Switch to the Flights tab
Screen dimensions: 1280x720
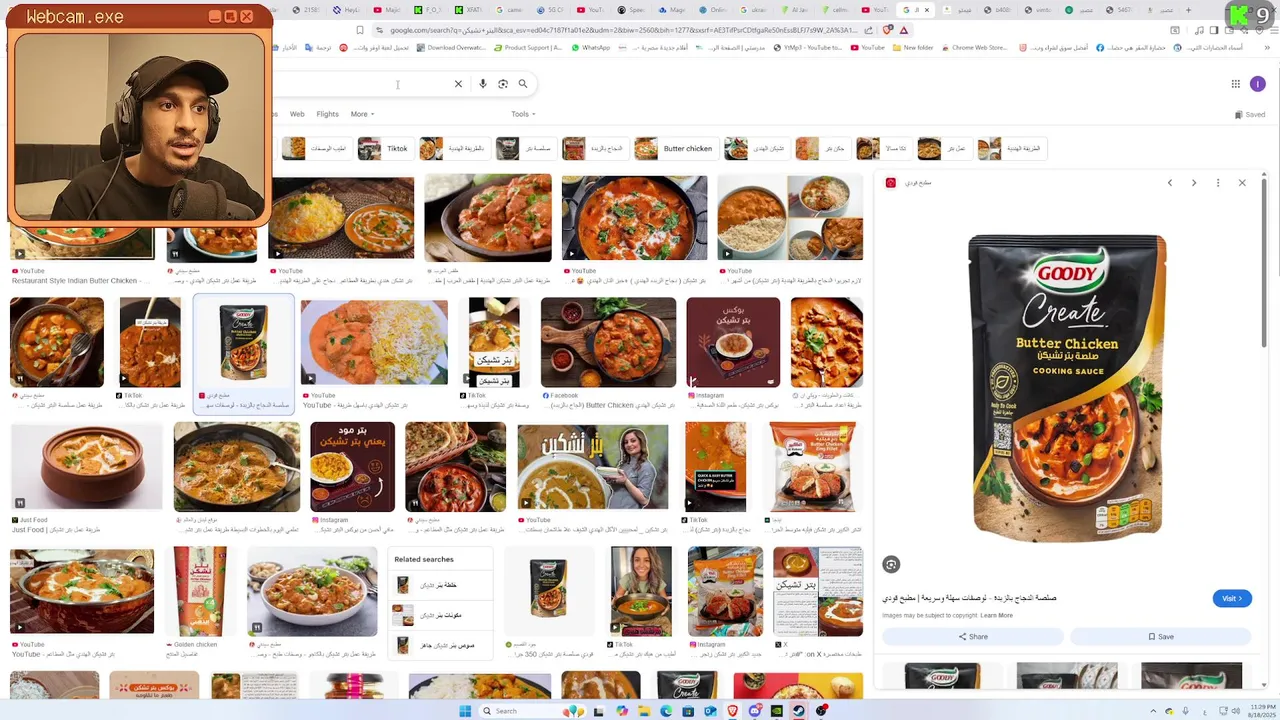click(x=327, y=114)
